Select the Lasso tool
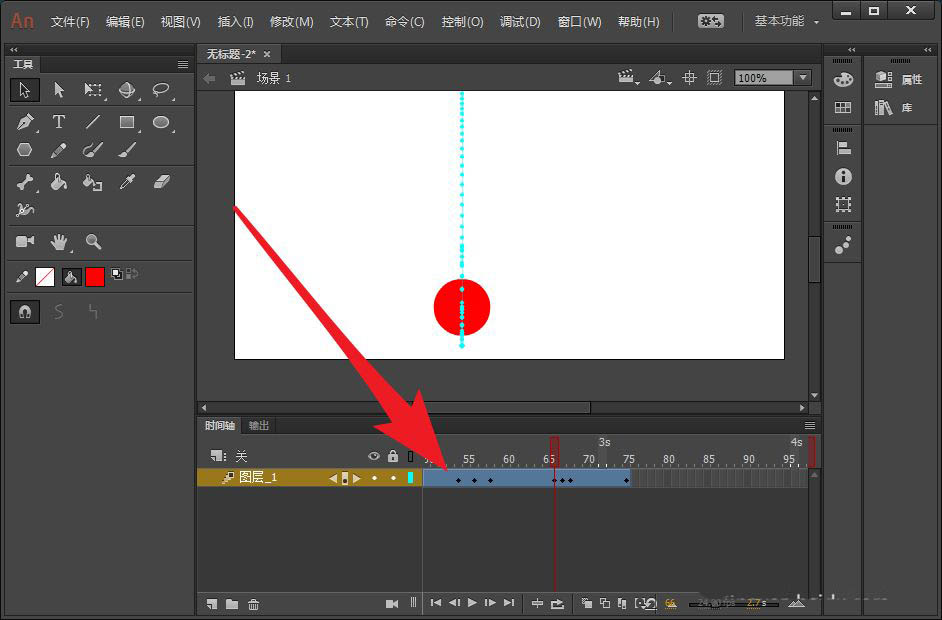The width and height of the screenshot is (942, 620). click(161, 90)
